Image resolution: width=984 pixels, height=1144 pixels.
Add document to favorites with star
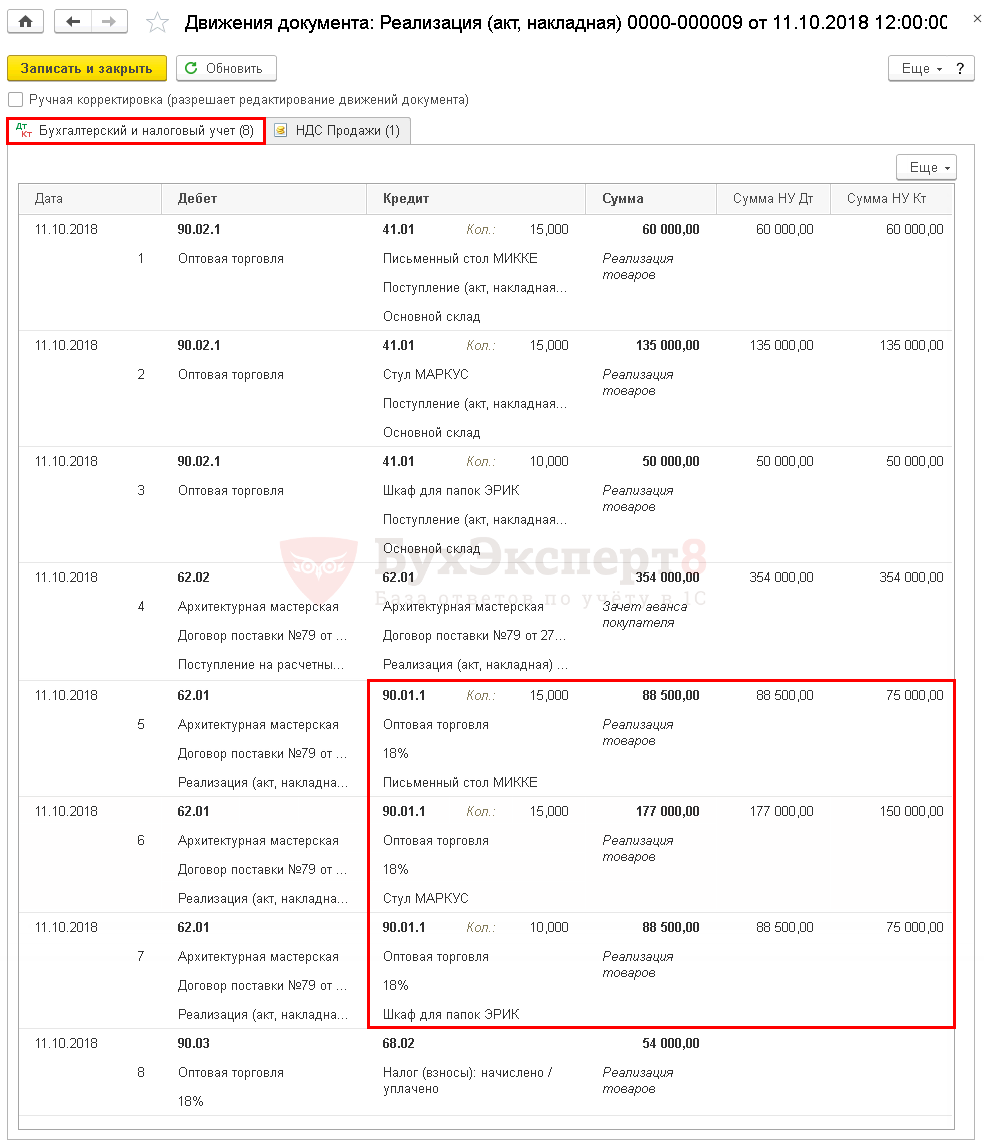[x=157, y=22]
